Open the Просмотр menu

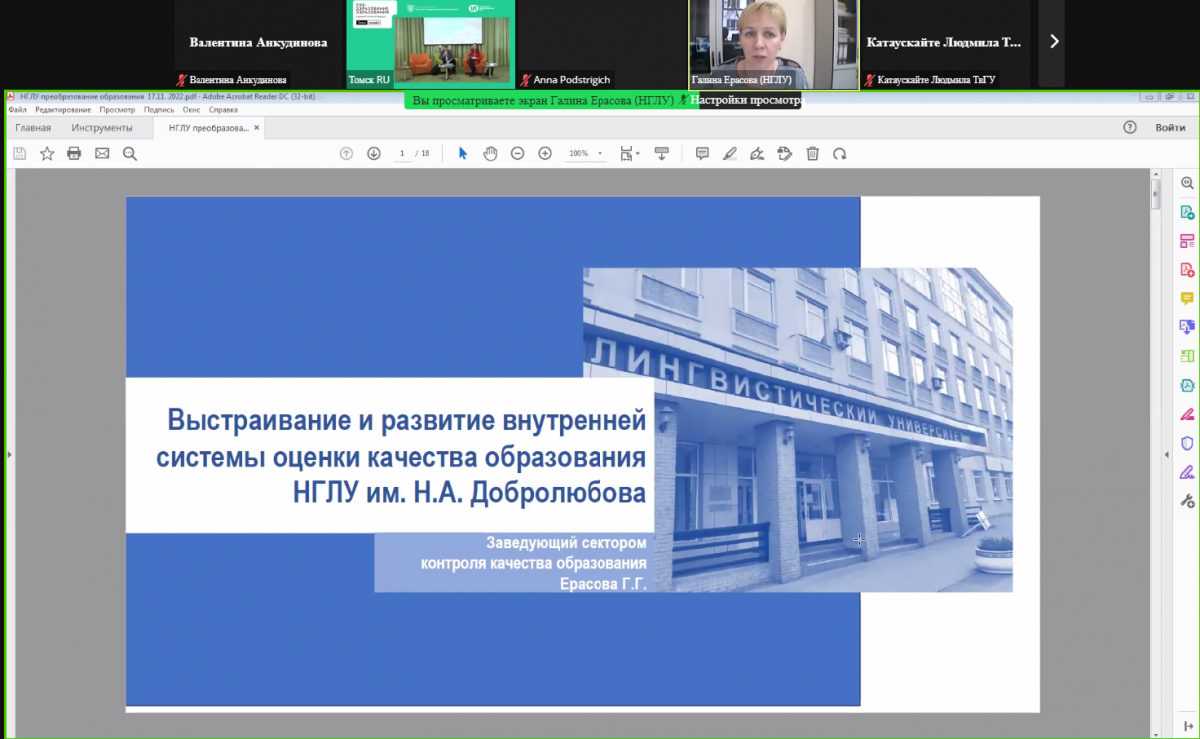click(117, 109)
